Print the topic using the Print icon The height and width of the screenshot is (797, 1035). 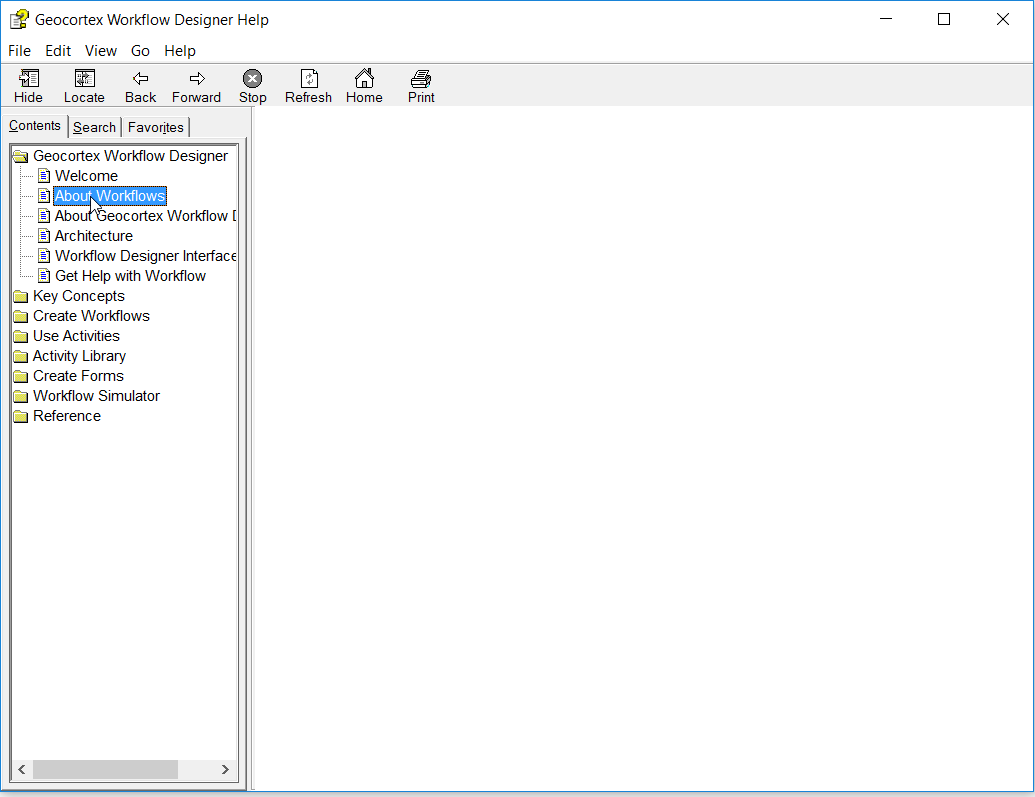pyautogui.click(x=420, y=79)
